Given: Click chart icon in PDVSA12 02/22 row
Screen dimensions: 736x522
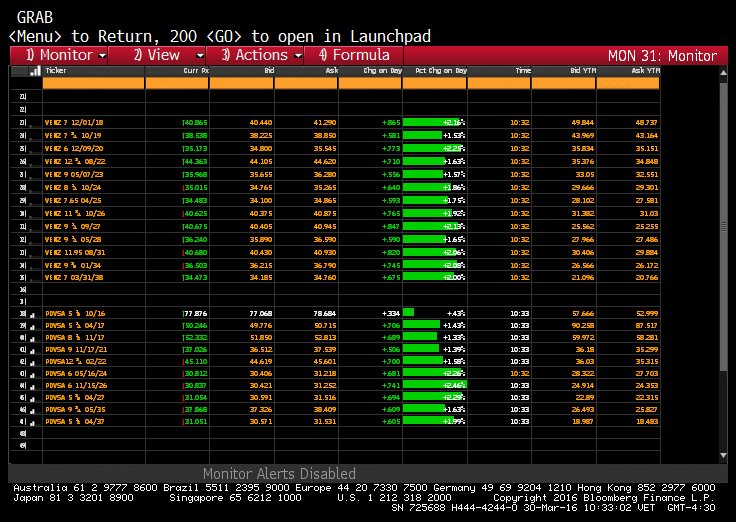Looking at the screenshot, I should point(32,362).
